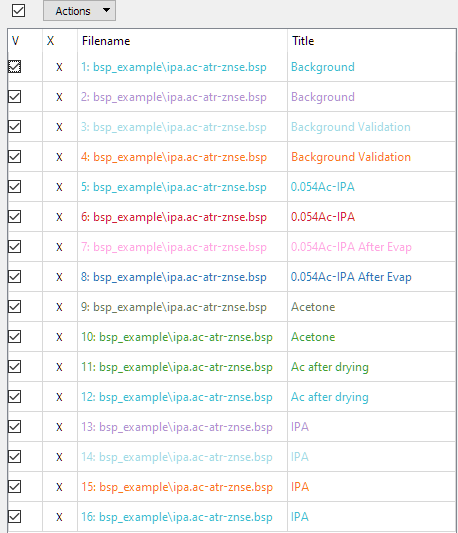Viewport: 458px width, 533px height.
Task: Select filename 6: bsp_example\ipa.ac-atr-znse.bsp in red
Action: [174, 217]
